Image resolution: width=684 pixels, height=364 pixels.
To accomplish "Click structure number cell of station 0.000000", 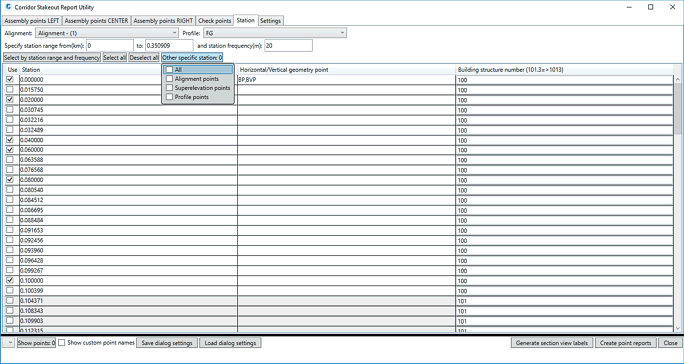I will [x=564, y=80].
